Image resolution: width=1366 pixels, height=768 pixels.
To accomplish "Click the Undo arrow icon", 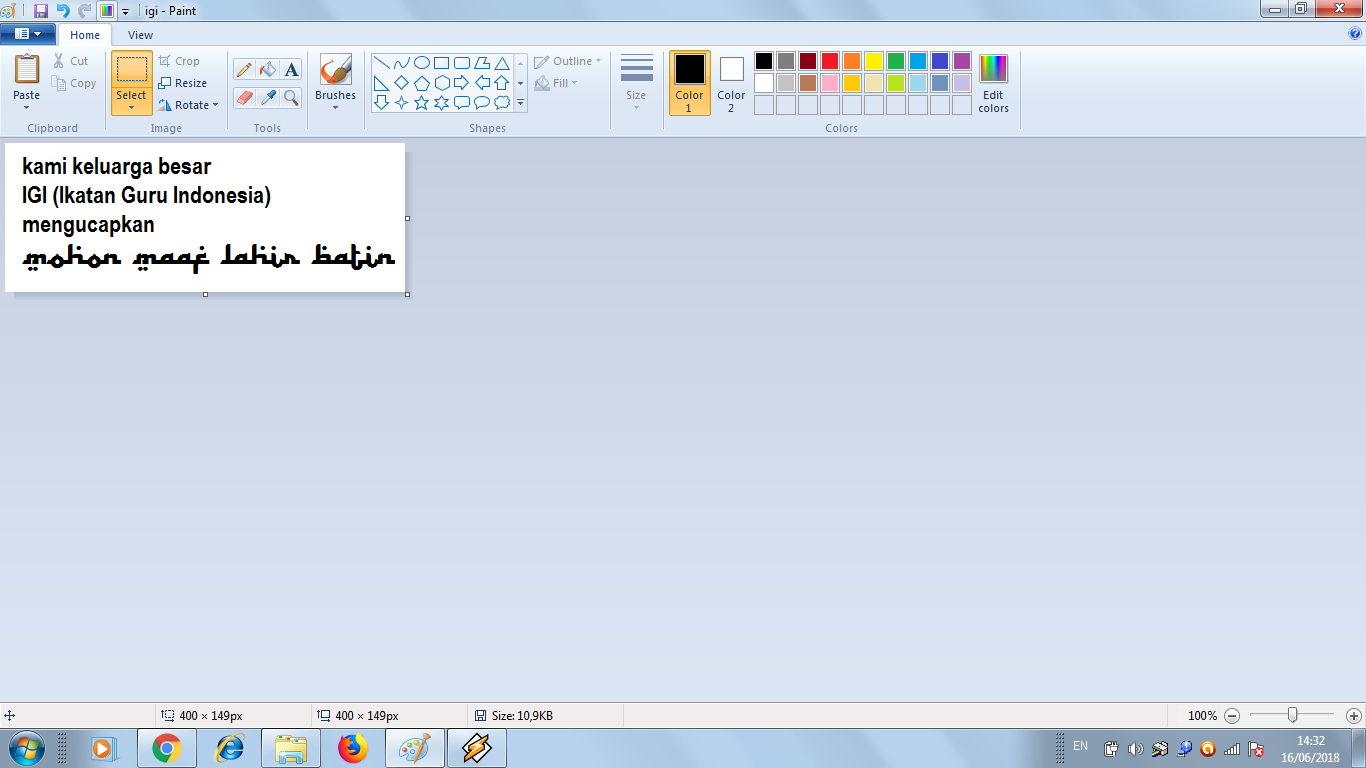I will (x=62, y=10).
